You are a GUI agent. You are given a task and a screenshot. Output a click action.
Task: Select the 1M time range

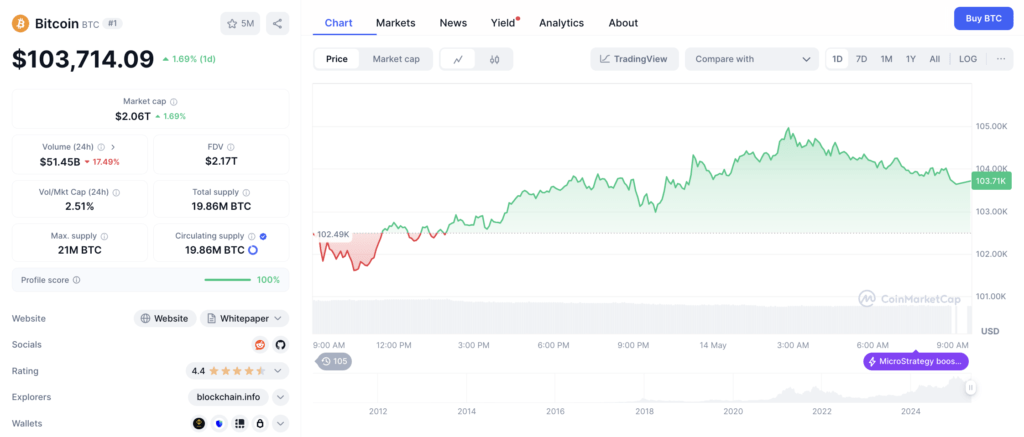[886, 59]
